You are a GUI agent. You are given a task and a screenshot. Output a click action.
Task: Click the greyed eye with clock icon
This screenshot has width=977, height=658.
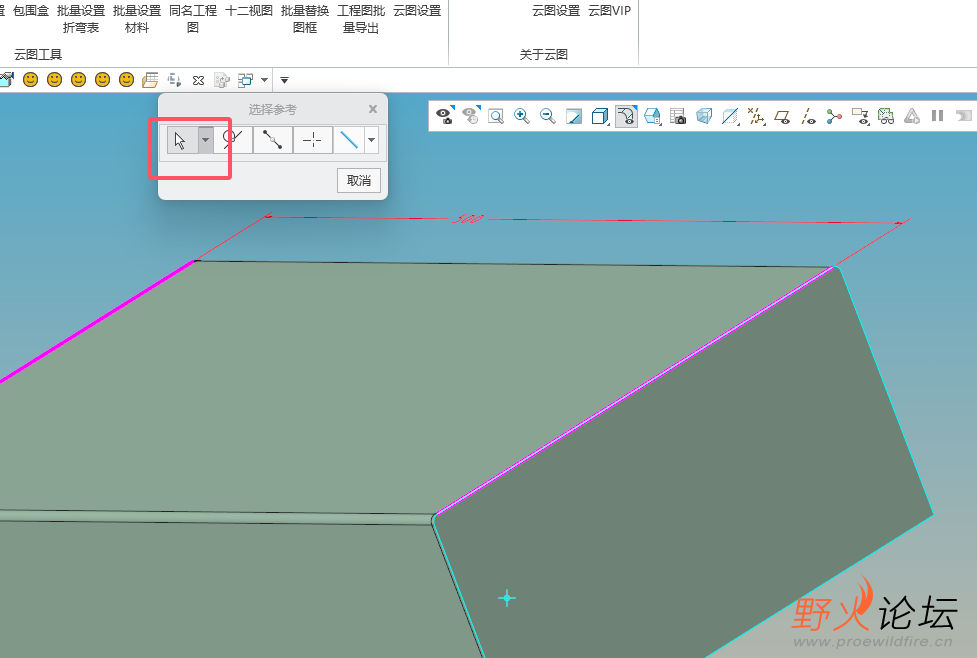point(471,115)
